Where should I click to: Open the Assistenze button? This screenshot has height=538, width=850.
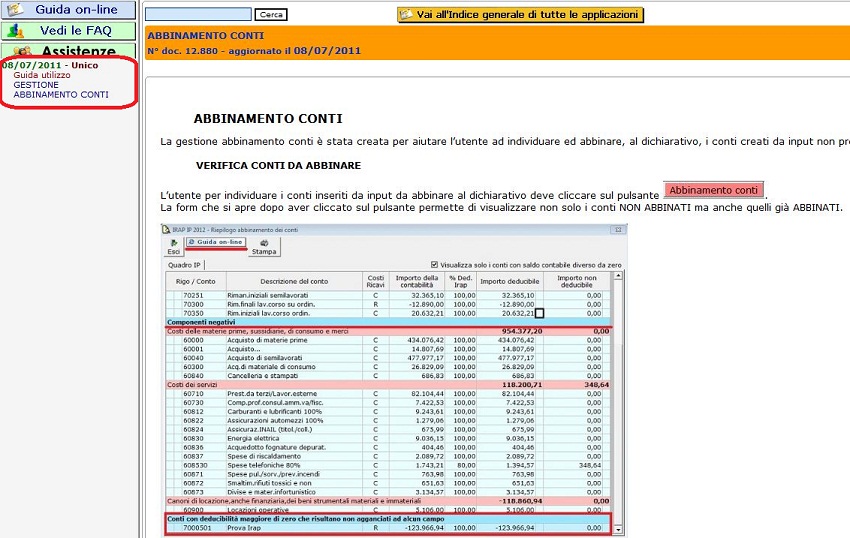click(68, 50)
